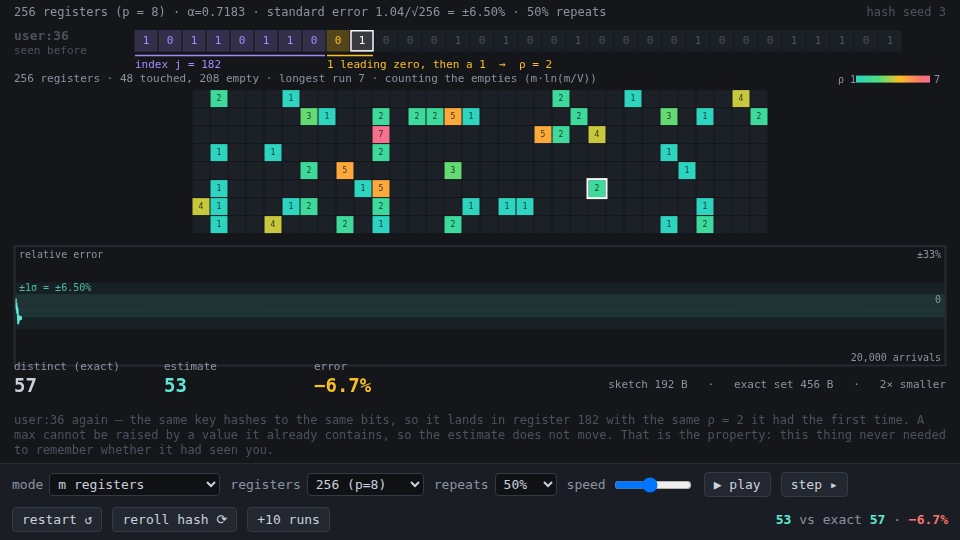This screenshot has width=960, height=540.
Task: Open the repeats dropdown showing 50%
Action: pos(525,484)
